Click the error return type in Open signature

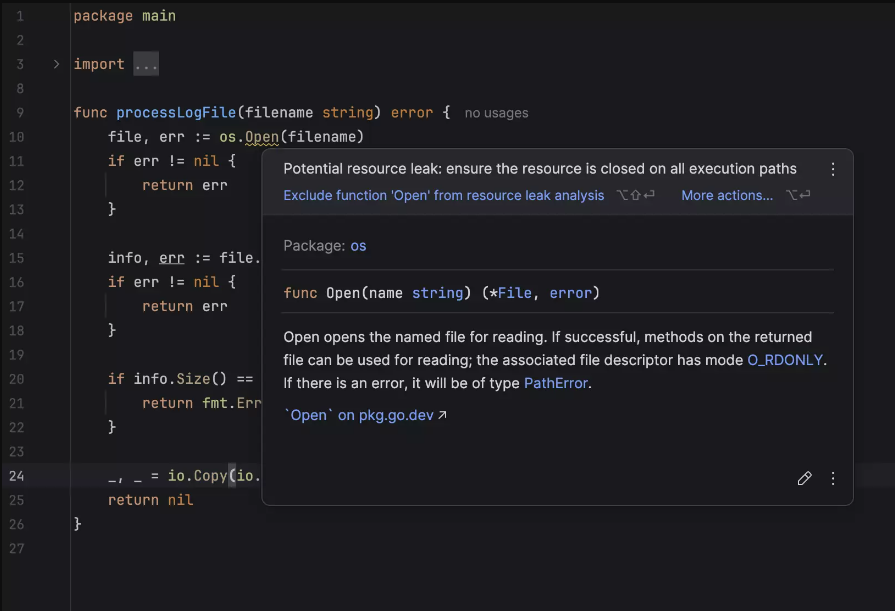point(571,293)
